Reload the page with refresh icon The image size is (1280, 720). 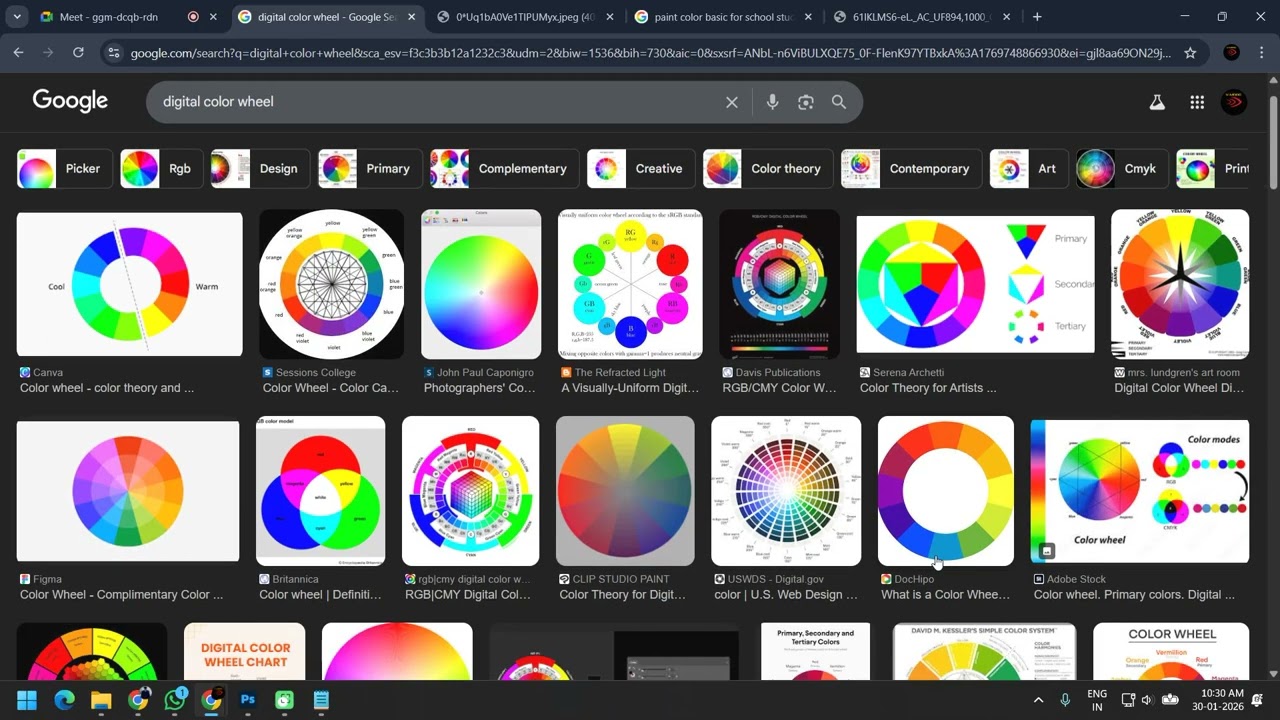coord(78,53)
